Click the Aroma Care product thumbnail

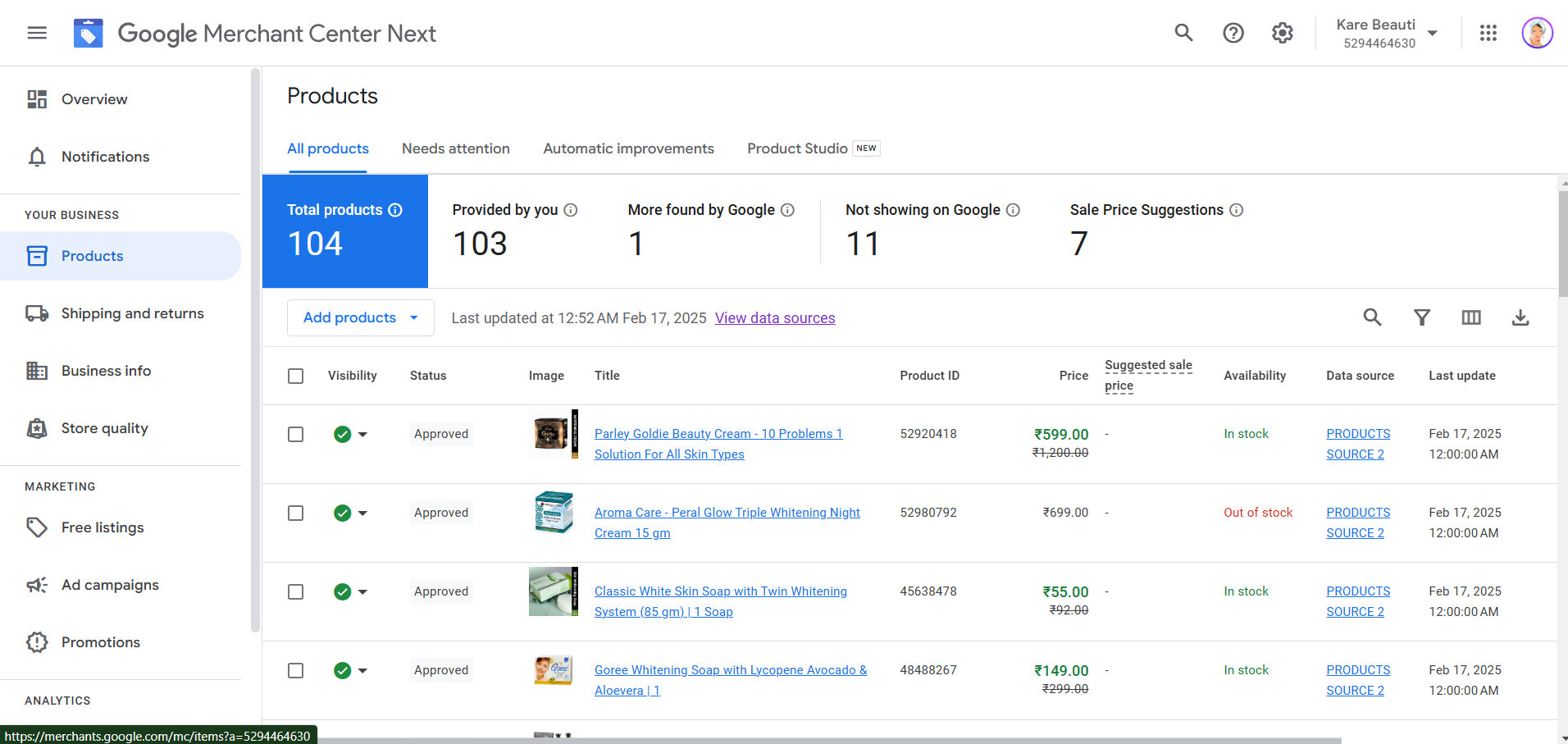point(554,513)
